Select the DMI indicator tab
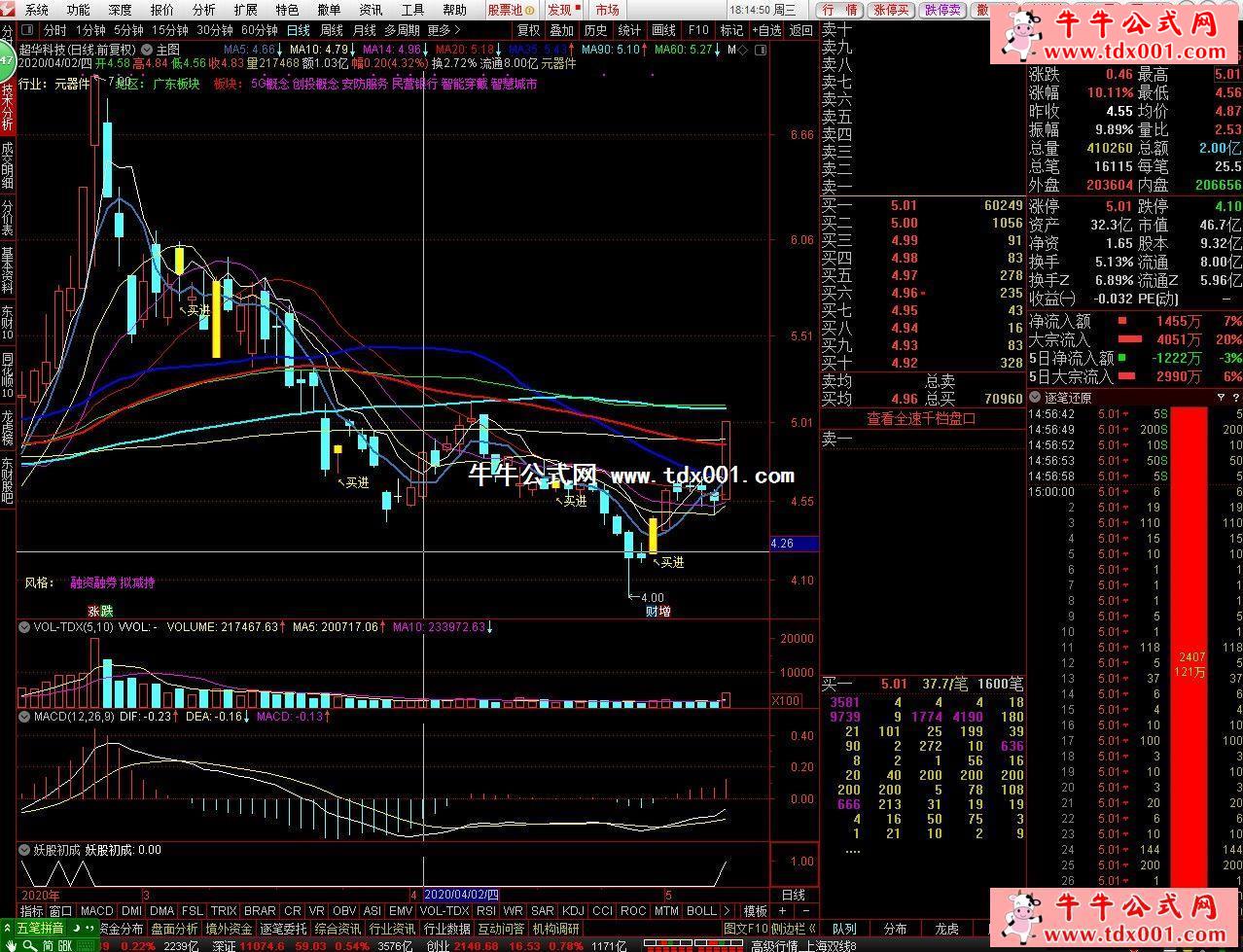 tap(131, 911)
